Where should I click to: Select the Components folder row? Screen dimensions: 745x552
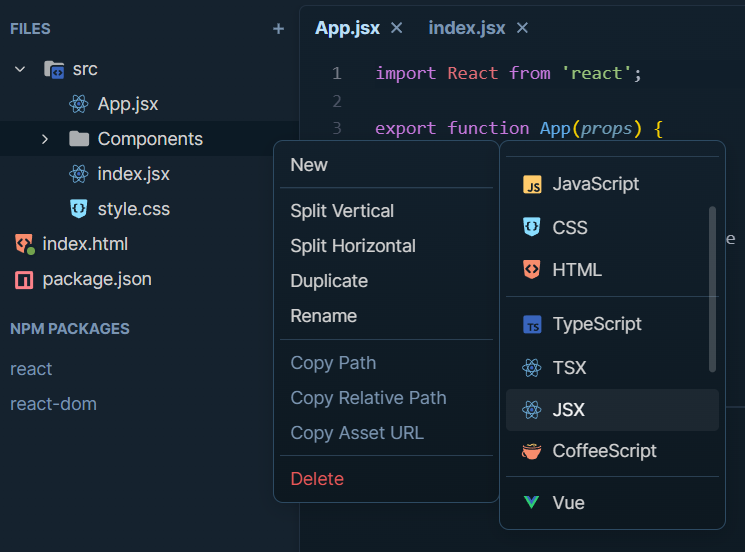click(x=149, y=139)
